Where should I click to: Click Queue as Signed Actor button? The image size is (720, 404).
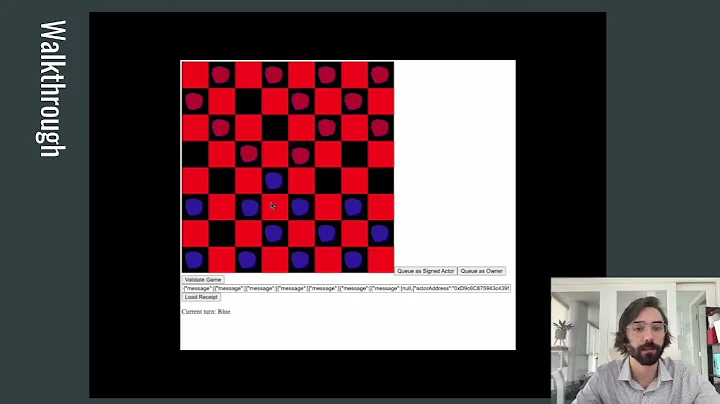[426, 271]
